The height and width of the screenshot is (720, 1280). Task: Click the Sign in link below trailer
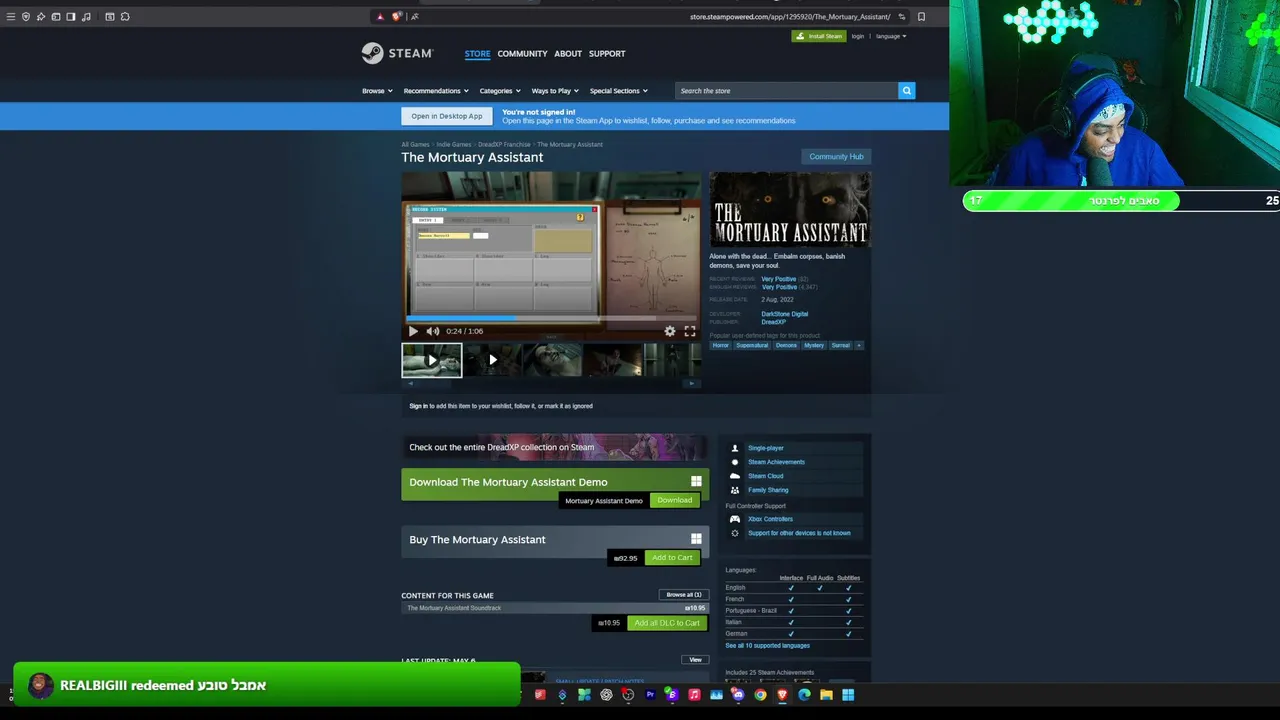(x=418, y=406)
